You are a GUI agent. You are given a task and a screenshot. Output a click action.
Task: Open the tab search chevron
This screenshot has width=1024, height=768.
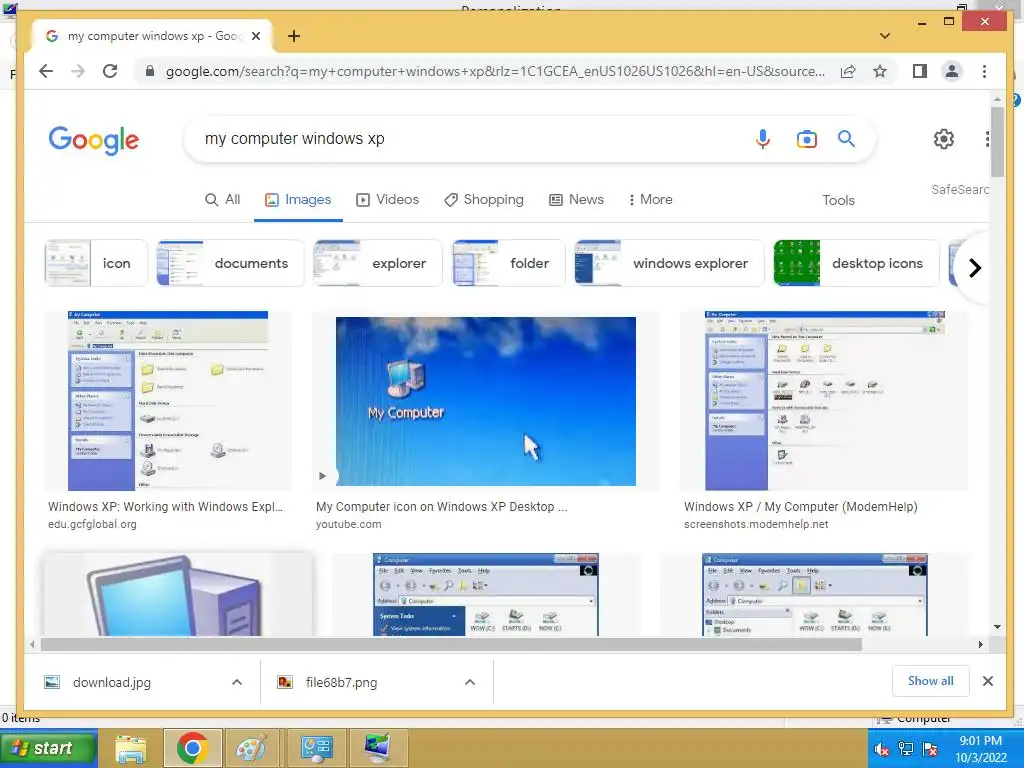tap(885, 36)
